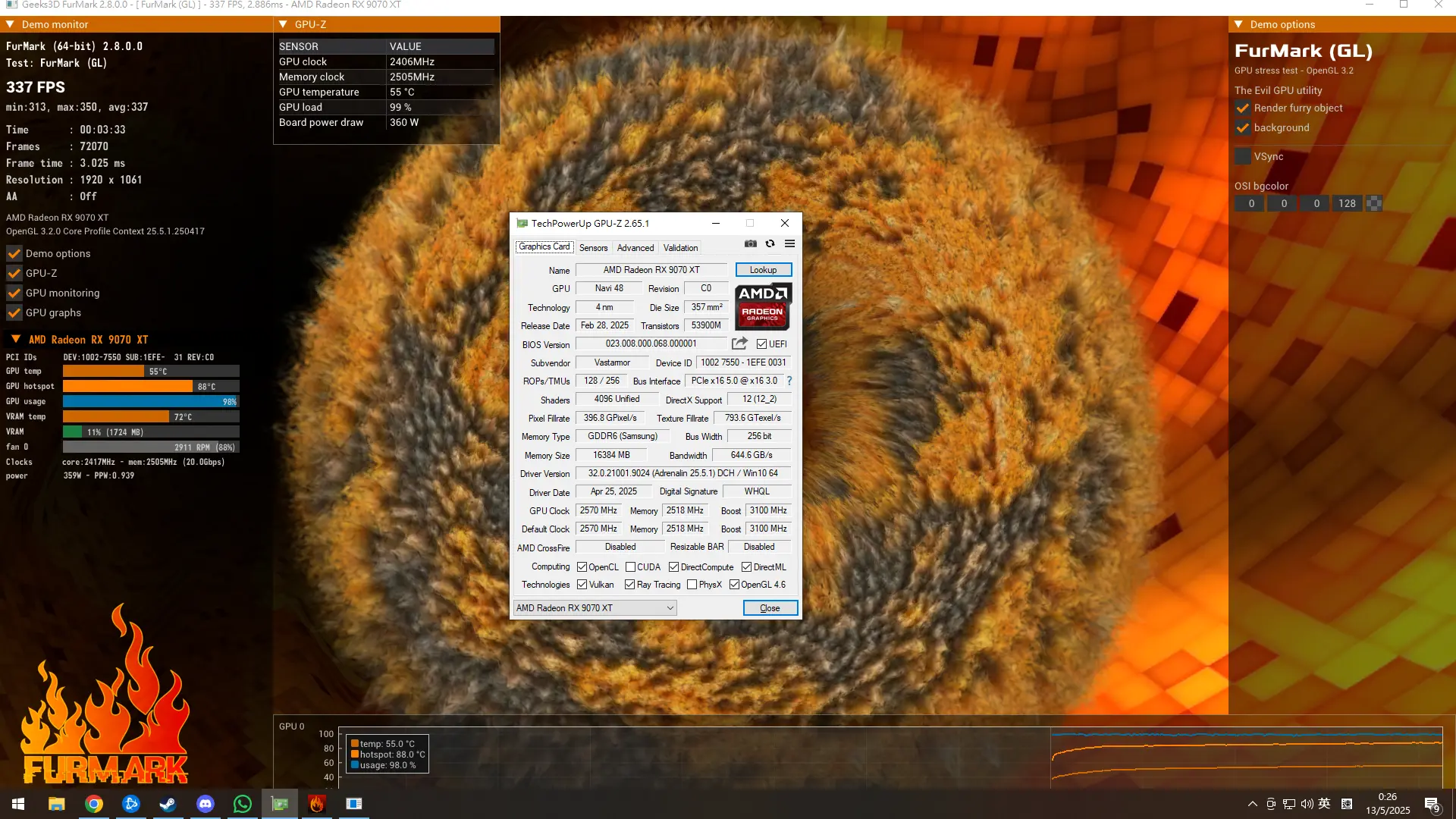The width and height of the screenshot is (1456, 819).
Task: Open WhatsApp from the taskbar
Action: click(x=242, y=804)
